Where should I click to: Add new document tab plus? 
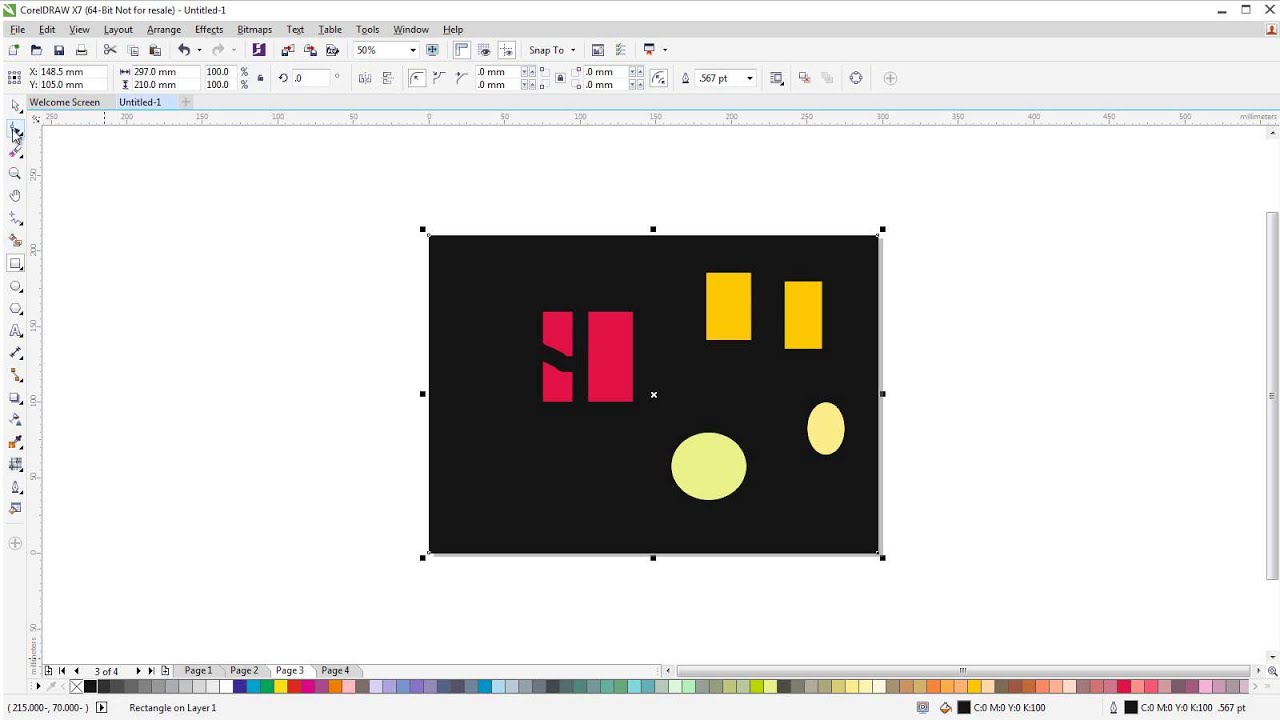185,102
